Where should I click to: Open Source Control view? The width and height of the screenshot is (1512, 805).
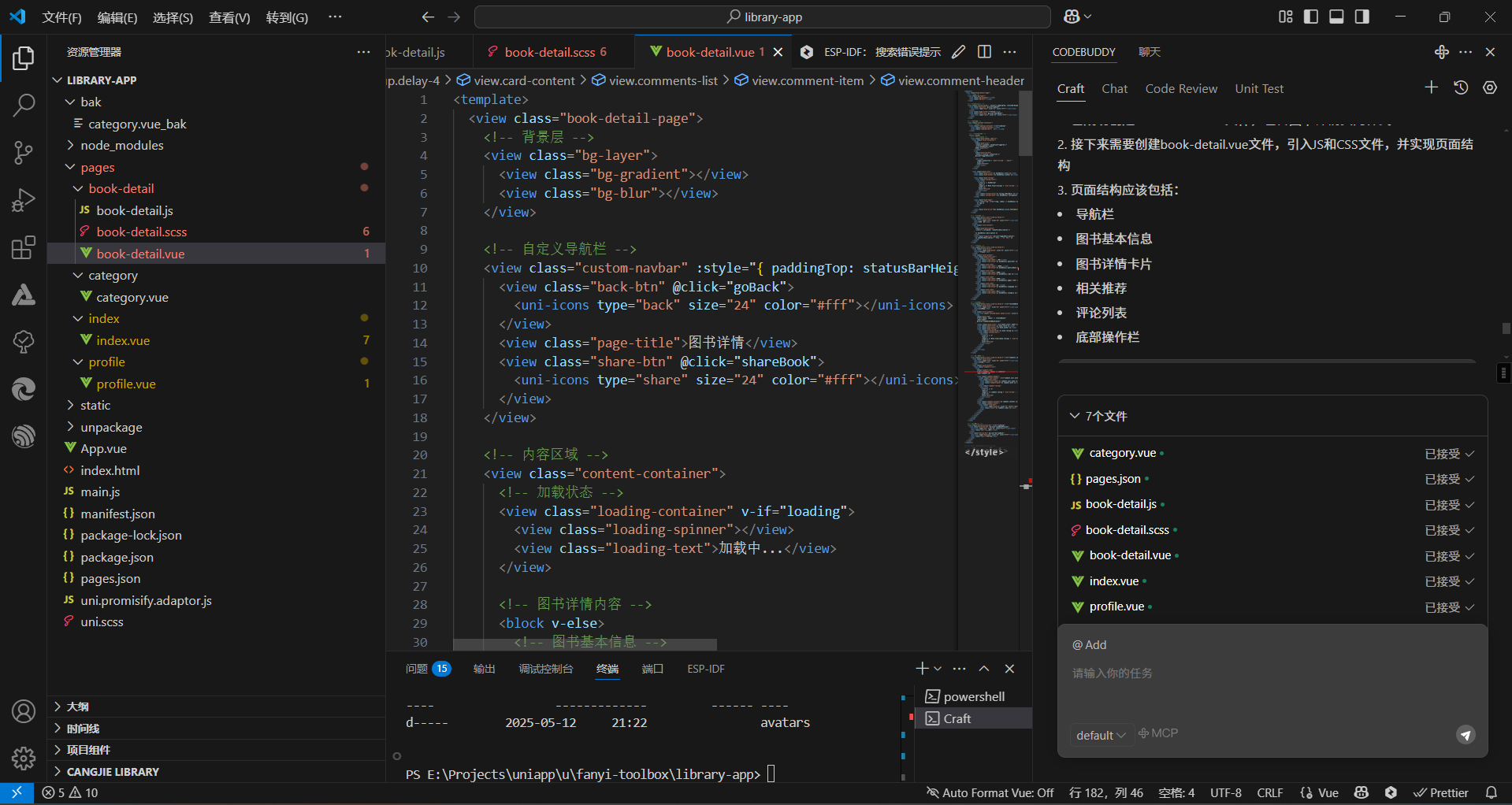[24, 153]
